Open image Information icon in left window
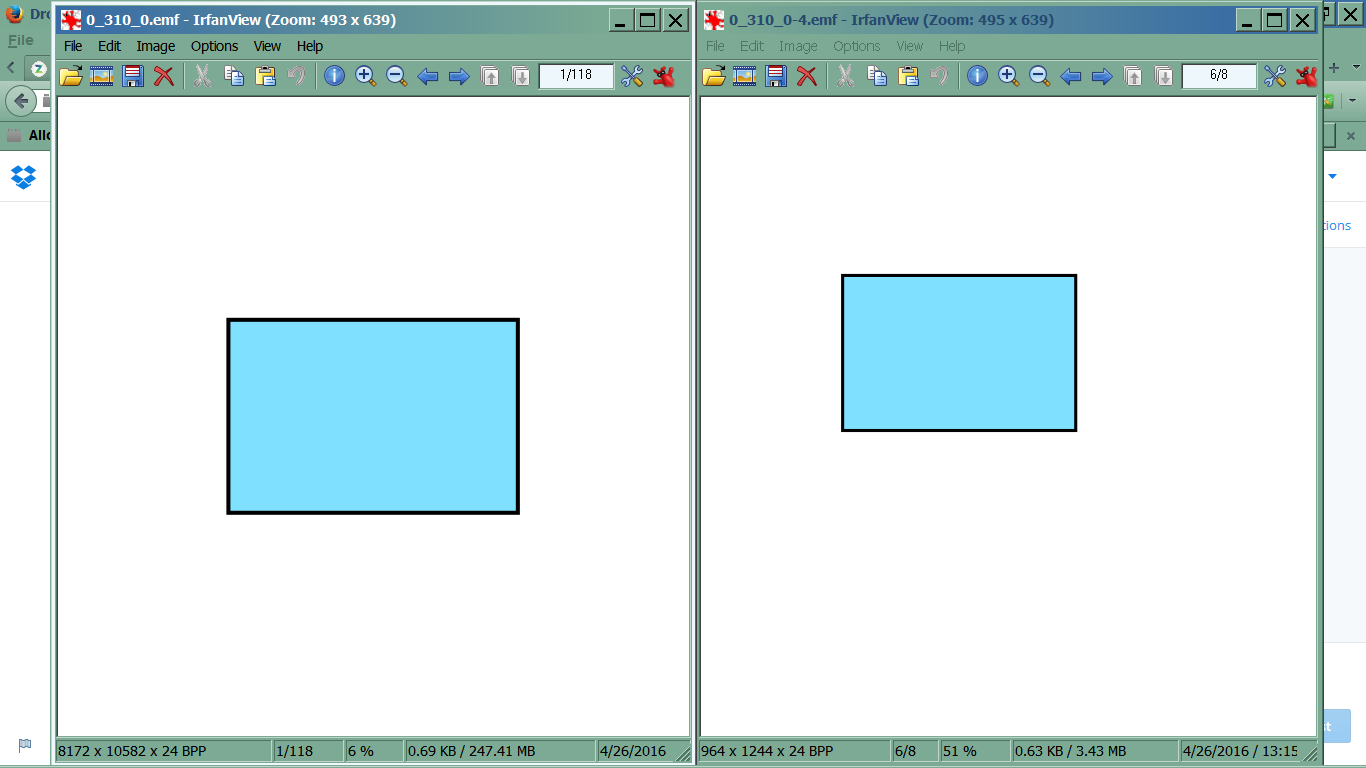 334,76
